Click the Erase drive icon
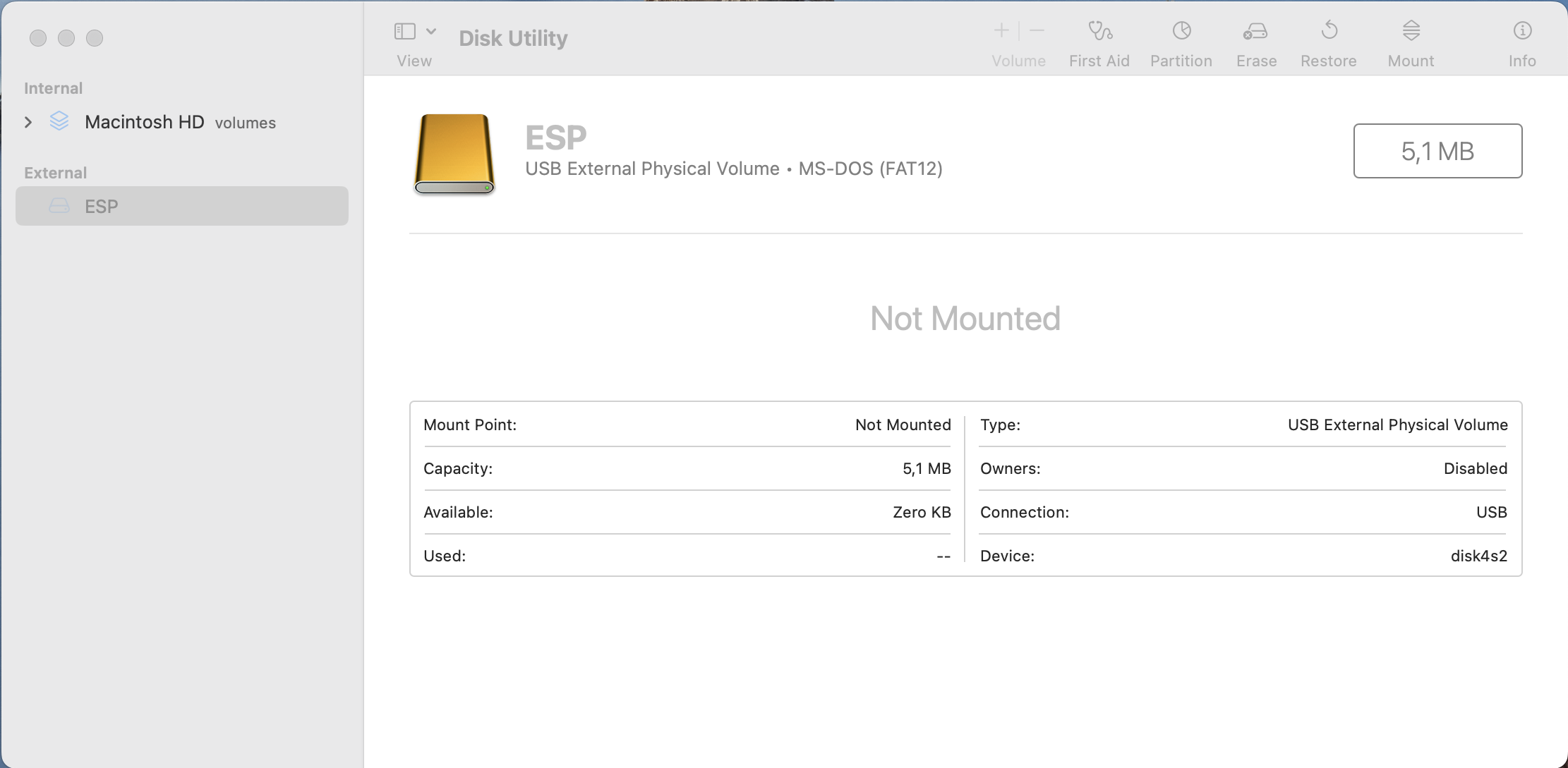Screen dimensions: 1568x768 tap(1255, 31)
